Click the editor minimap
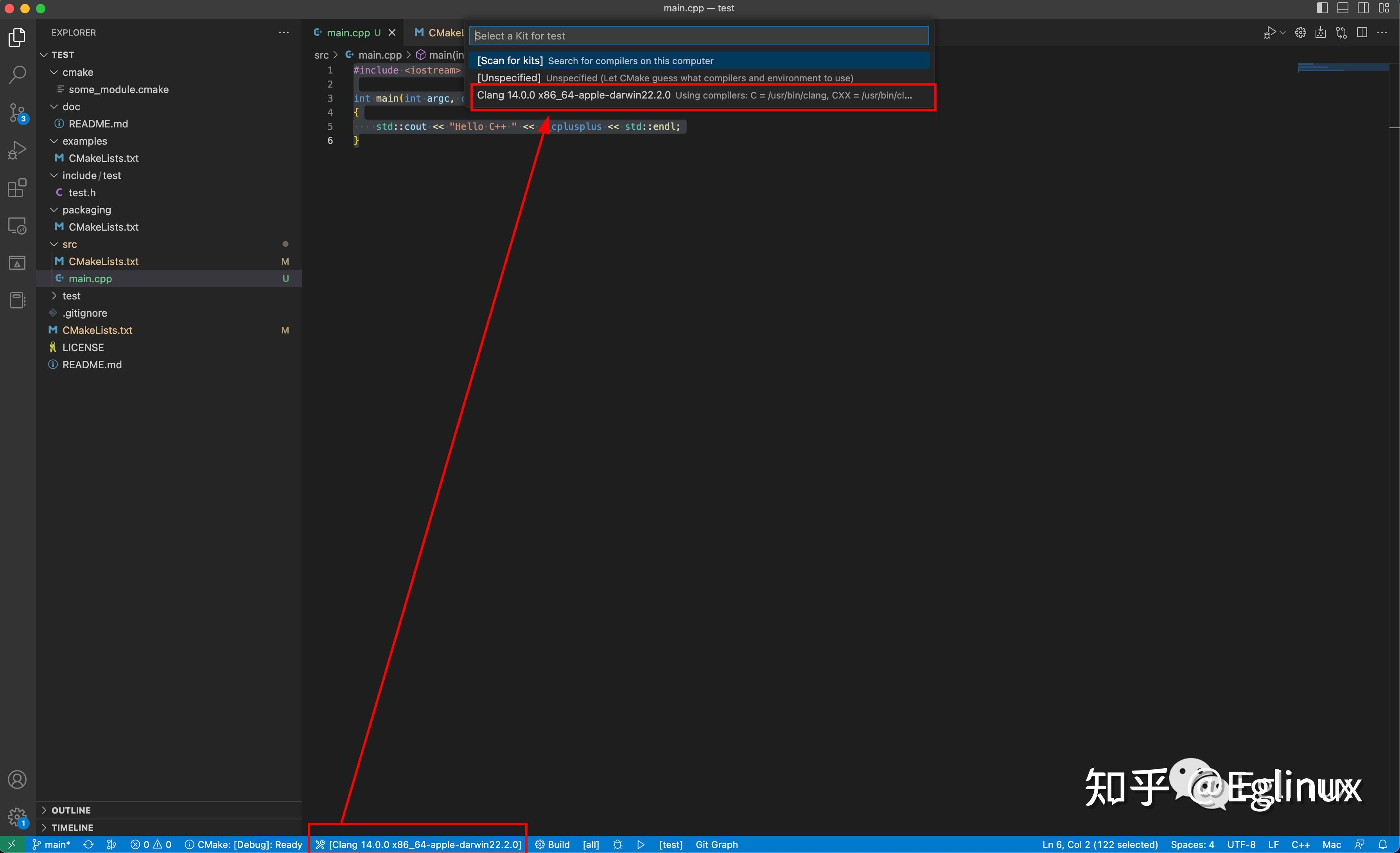This screenshot has height=853, width=1400. pos(1343,68)
